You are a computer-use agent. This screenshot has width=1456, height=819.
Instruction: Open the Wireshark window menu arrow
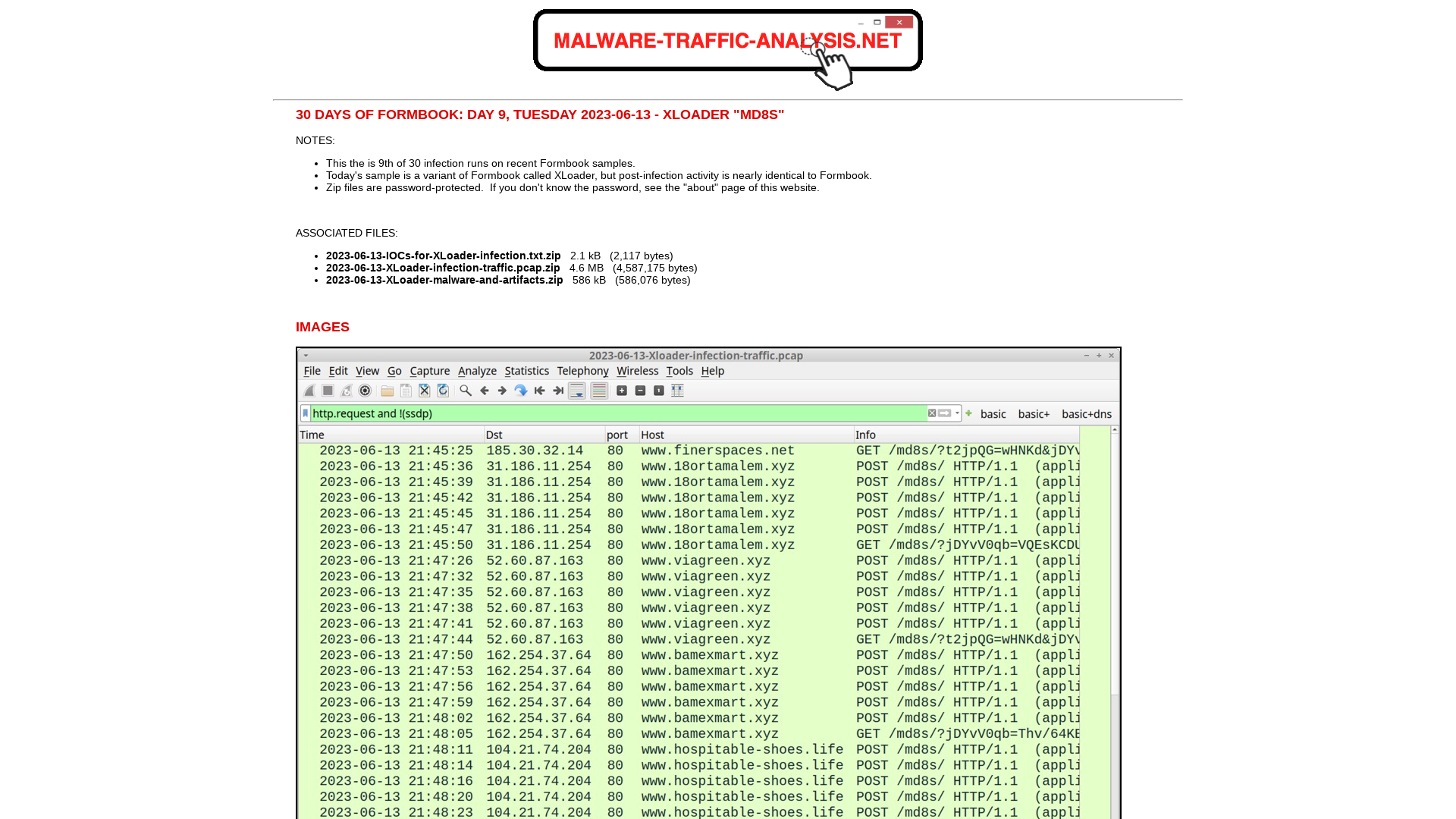click(x=306, y=355)
